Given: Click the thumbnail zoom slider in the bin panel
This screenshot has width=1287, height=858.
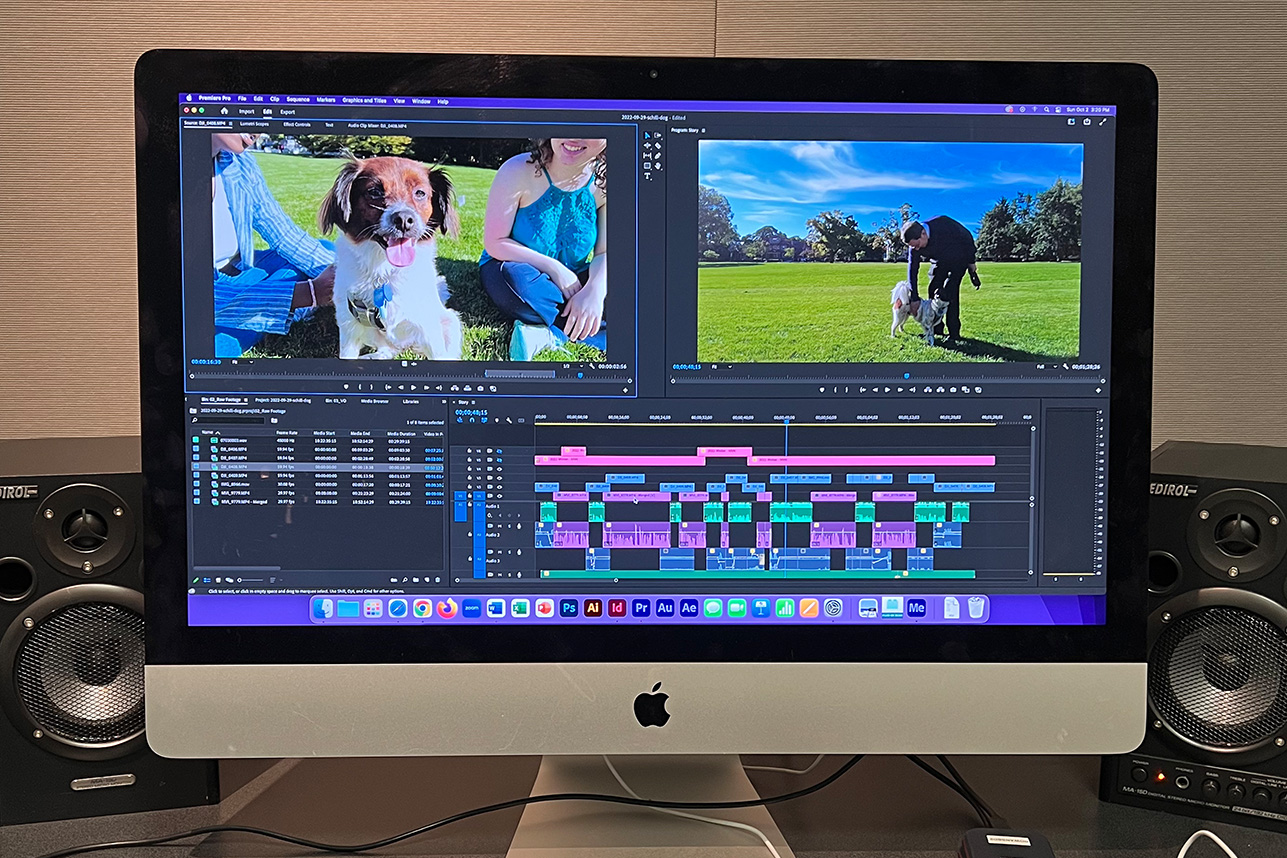Looking at the screenshot, I should click(x=250, y=579).
